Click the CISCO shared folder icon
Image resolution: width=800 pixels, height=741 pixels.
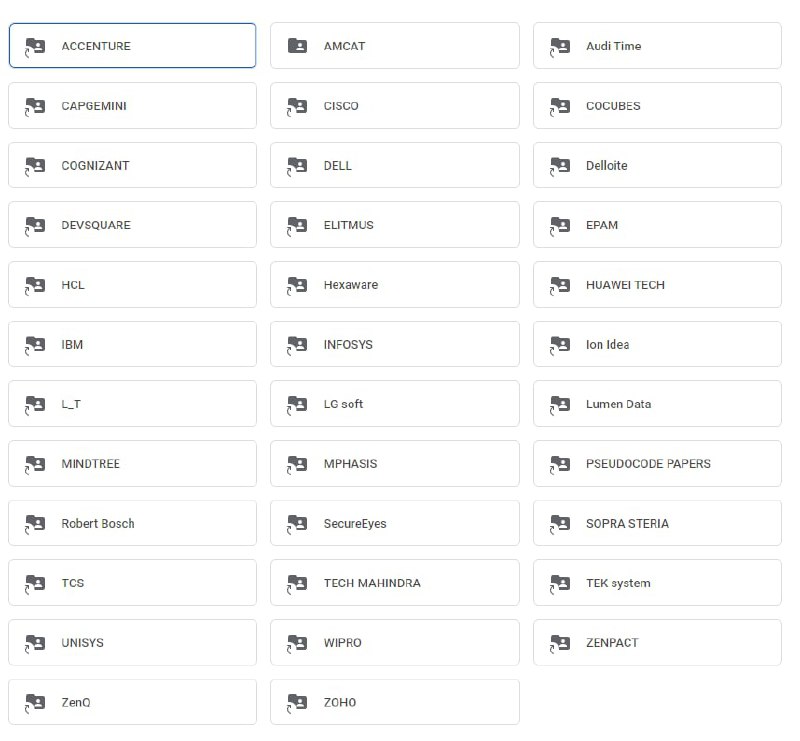click(x=297, y=105)
